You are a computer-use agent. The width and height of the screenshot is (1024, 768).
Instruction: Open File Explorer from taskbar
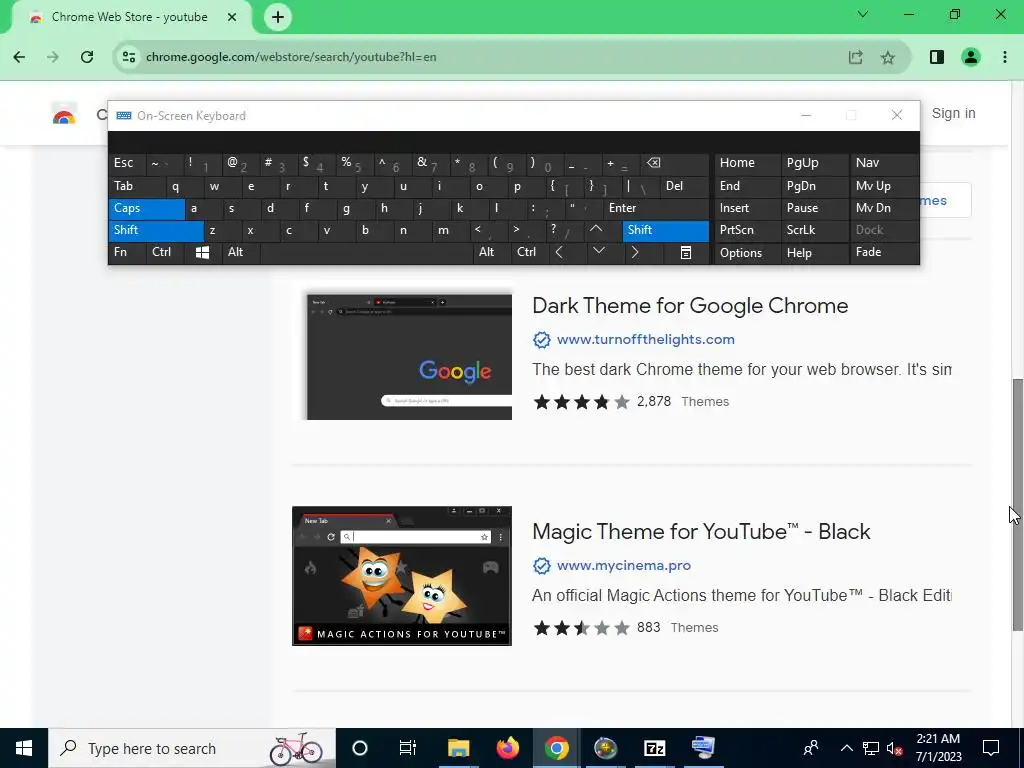(458, 748)
